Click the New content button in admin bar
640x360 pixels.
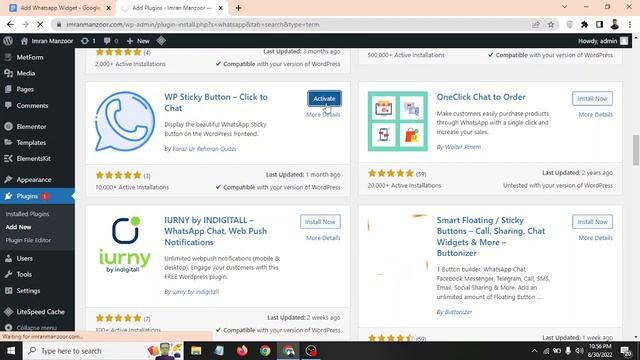click(x=138, y=41)
